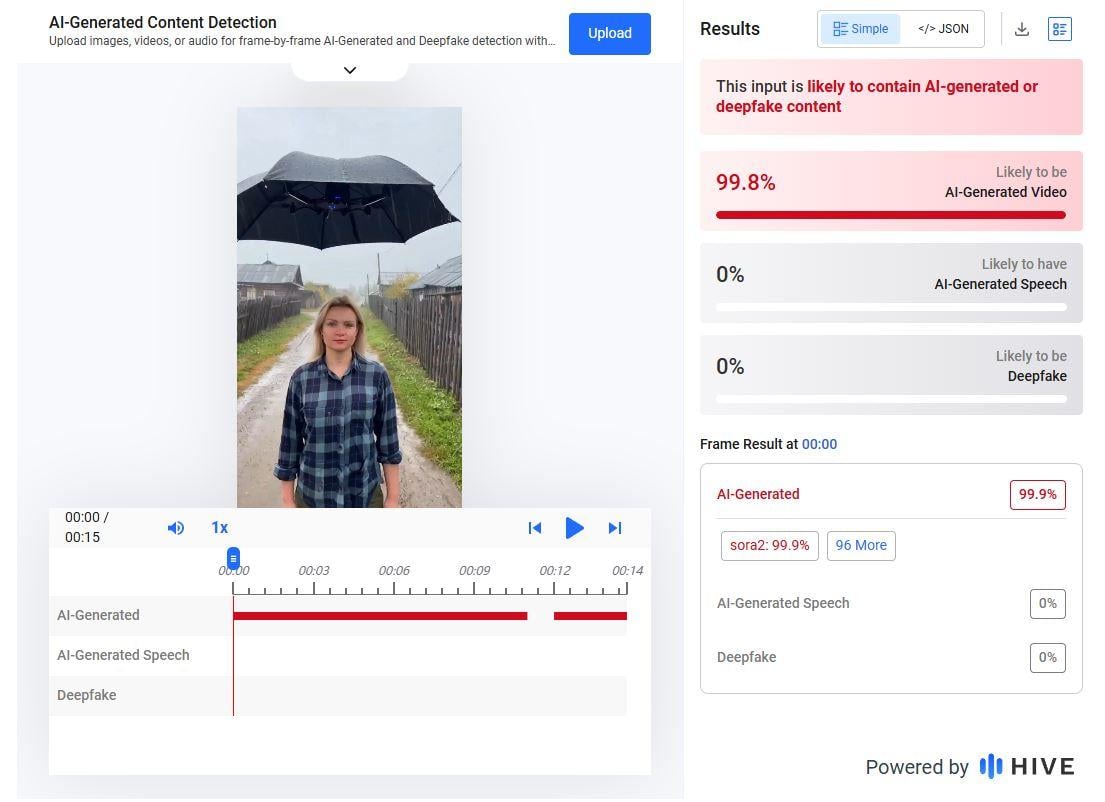Switch to Simple results view
1105x802 pixels.
860,29
